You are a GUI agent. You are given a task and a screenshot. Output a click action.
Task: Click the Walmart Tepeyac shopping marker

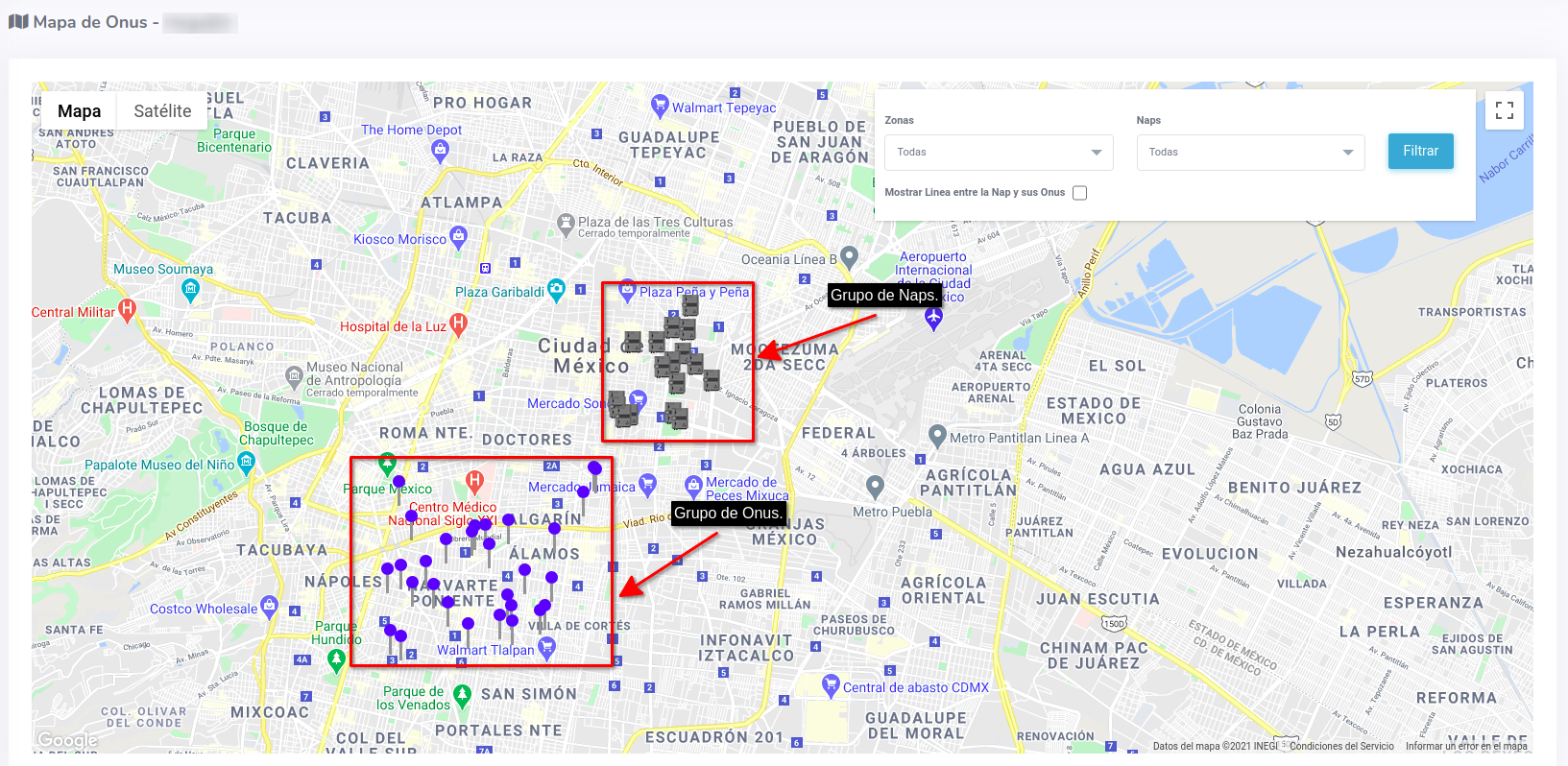[660, 105]
